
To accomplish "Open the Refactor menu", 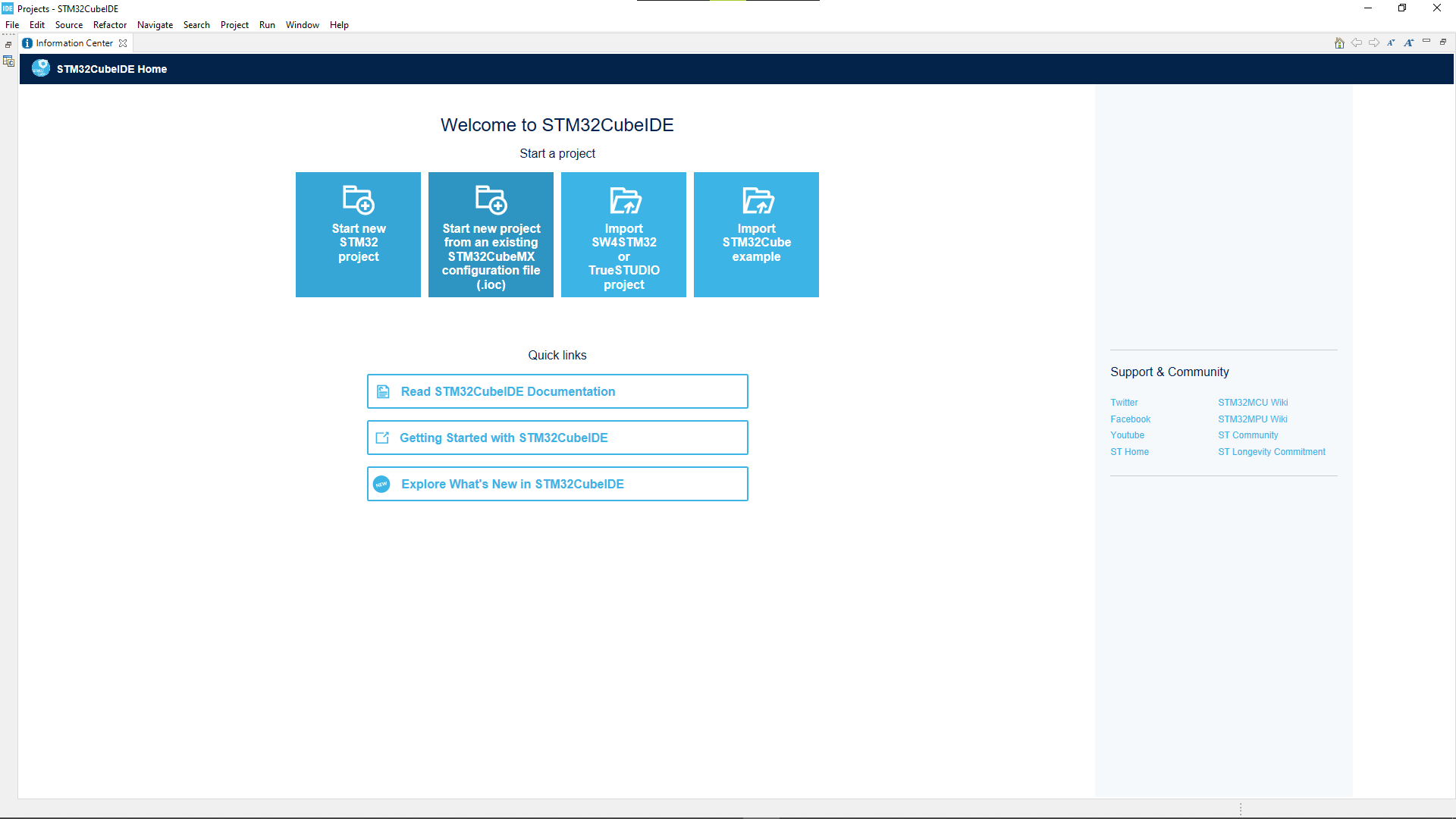I will (x=110, y=25).
